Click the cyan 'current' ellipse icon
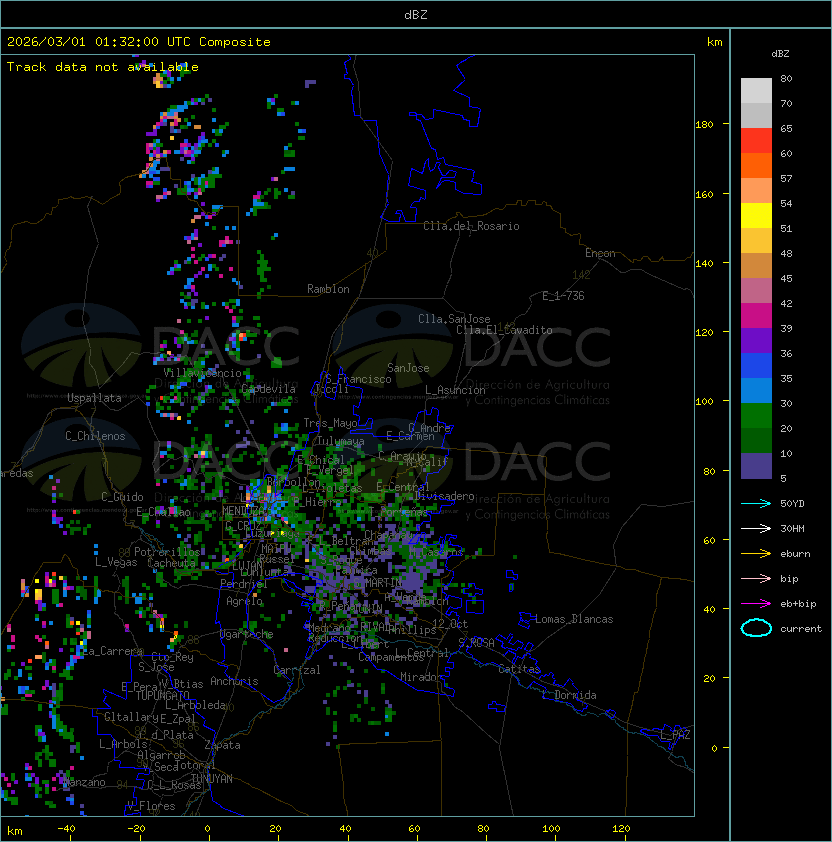Screen dimensions: 832x842 tap(756, 628)
